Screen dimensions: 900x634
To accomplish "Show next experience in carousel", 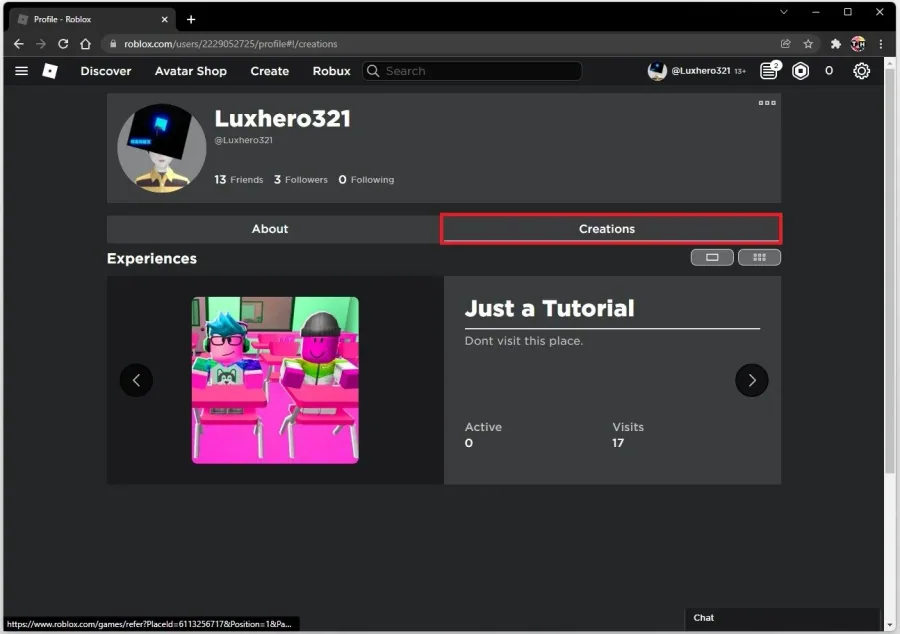I will 751,380.
